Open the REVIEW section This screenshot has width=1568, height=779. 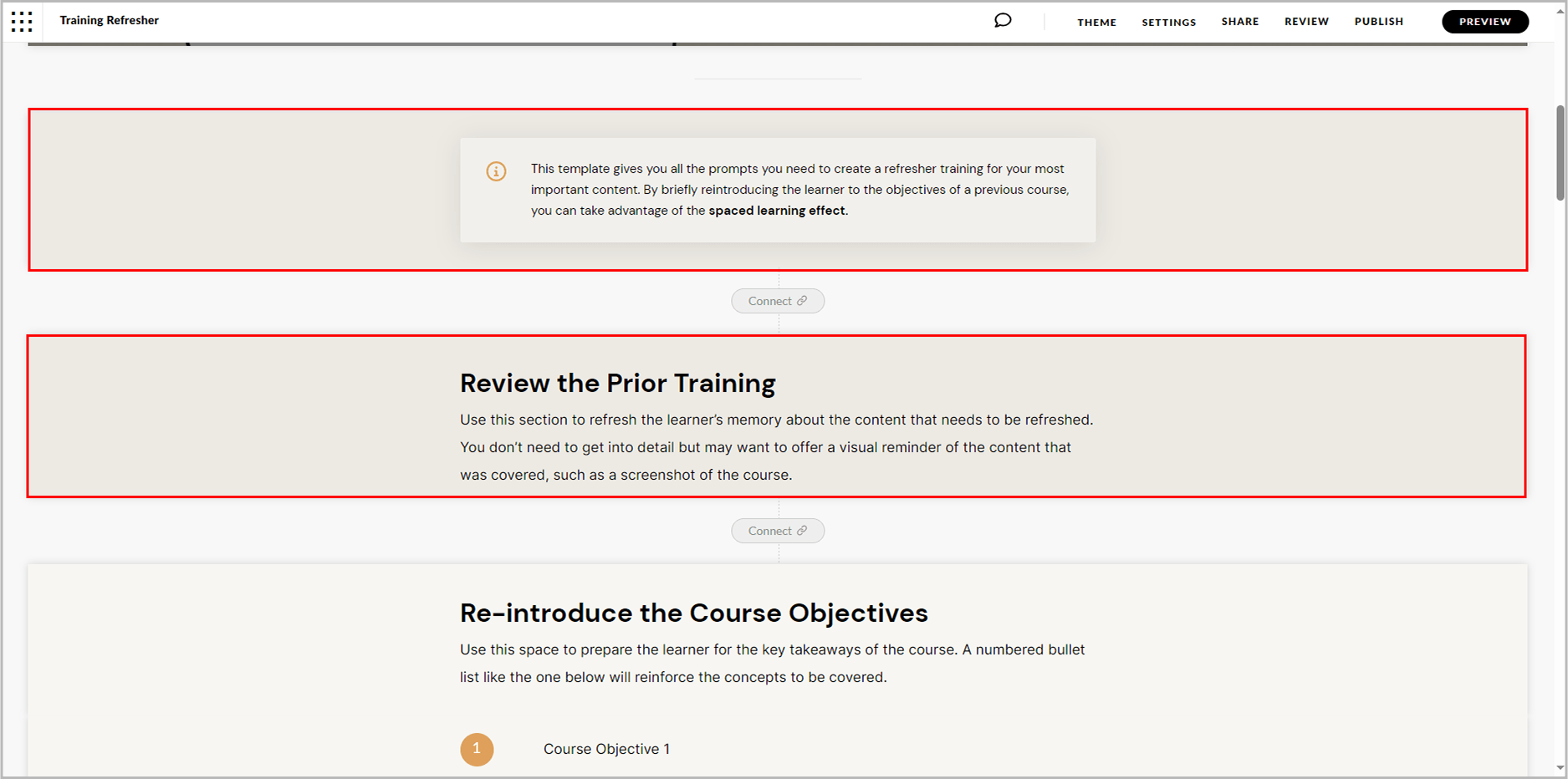click(x=1306, y=22)
